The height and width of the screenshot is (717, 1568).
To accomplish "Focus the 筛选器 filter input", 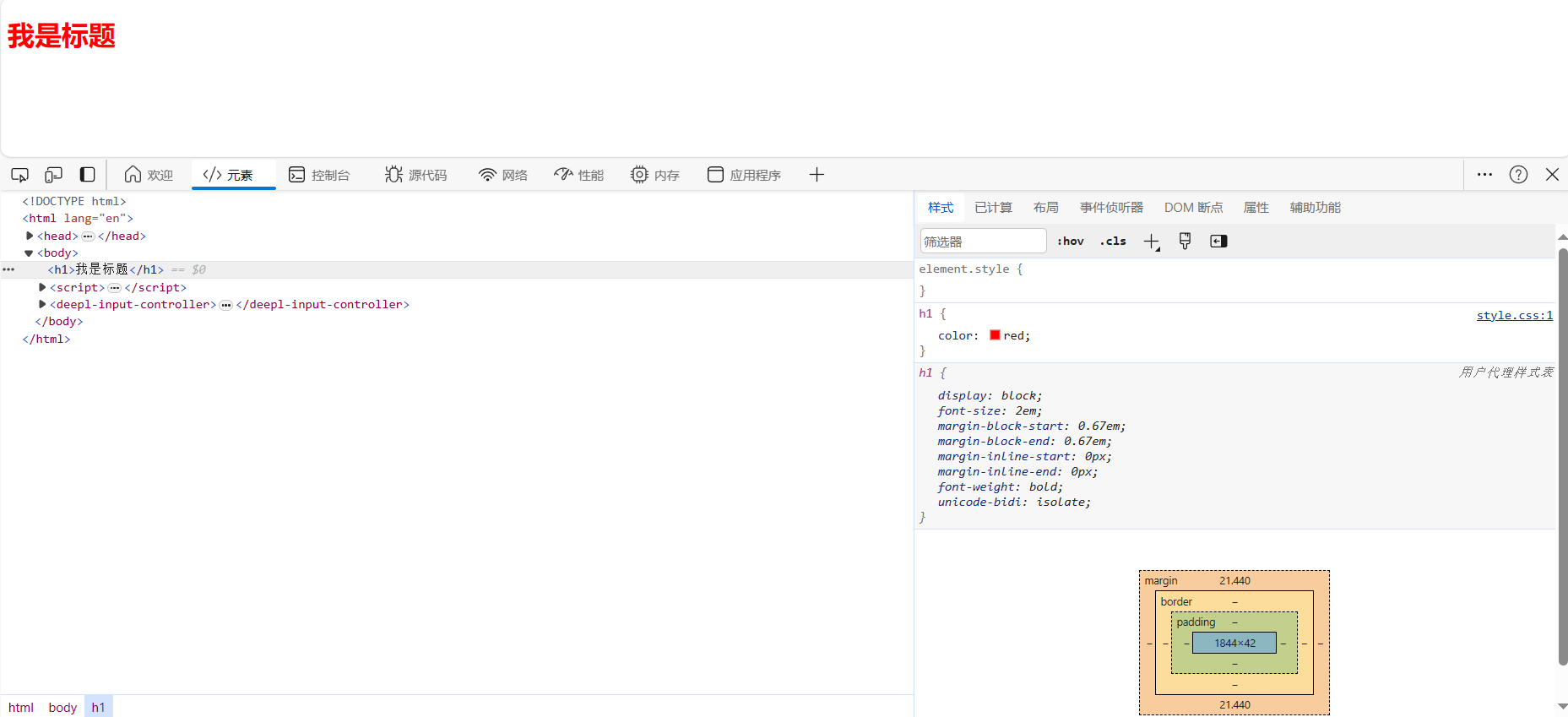I will [x=983, y=241].
